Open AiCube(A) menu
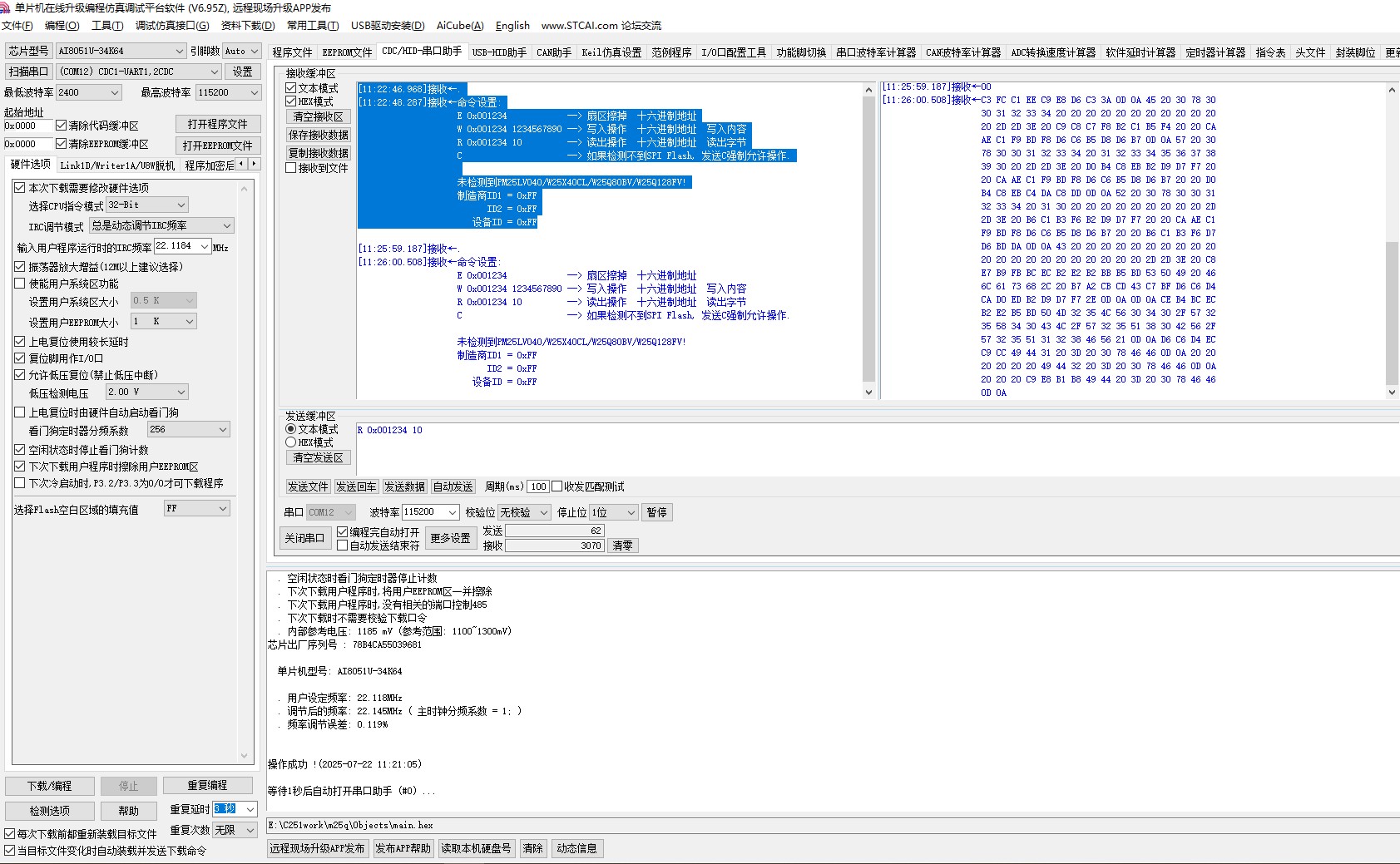Image resolution: width=1400 pixels, height=864 pixels. point(460,26)
